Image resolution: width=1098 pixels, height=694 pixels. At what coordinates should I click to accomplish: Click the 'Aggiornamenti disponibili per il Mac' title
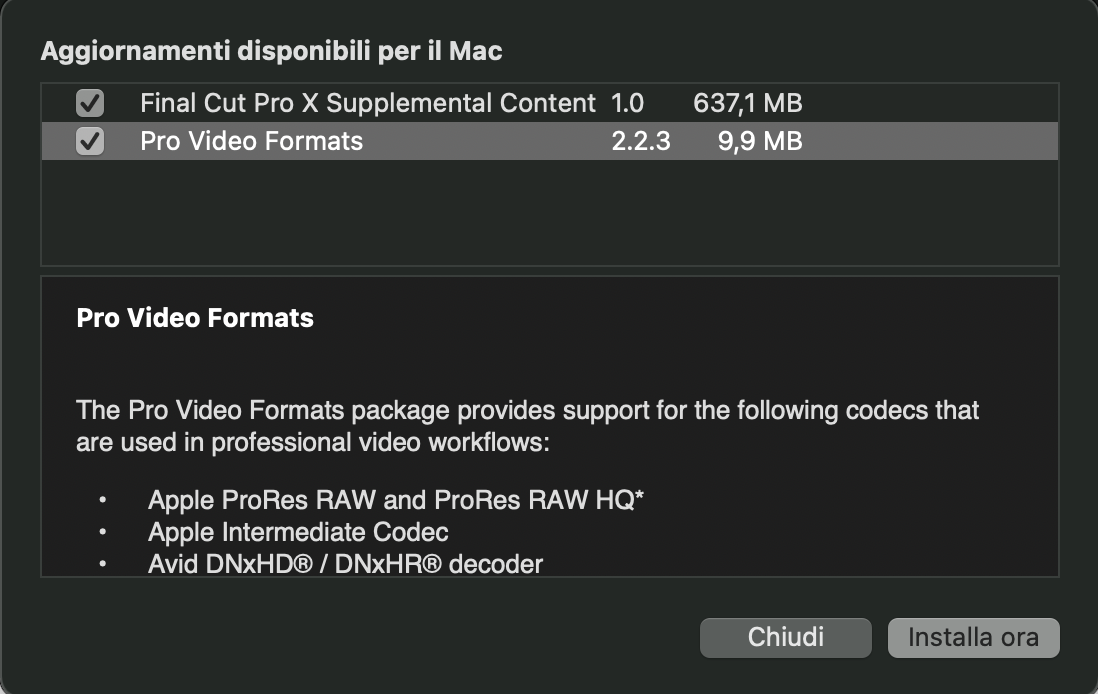click(x=272, y=51)
